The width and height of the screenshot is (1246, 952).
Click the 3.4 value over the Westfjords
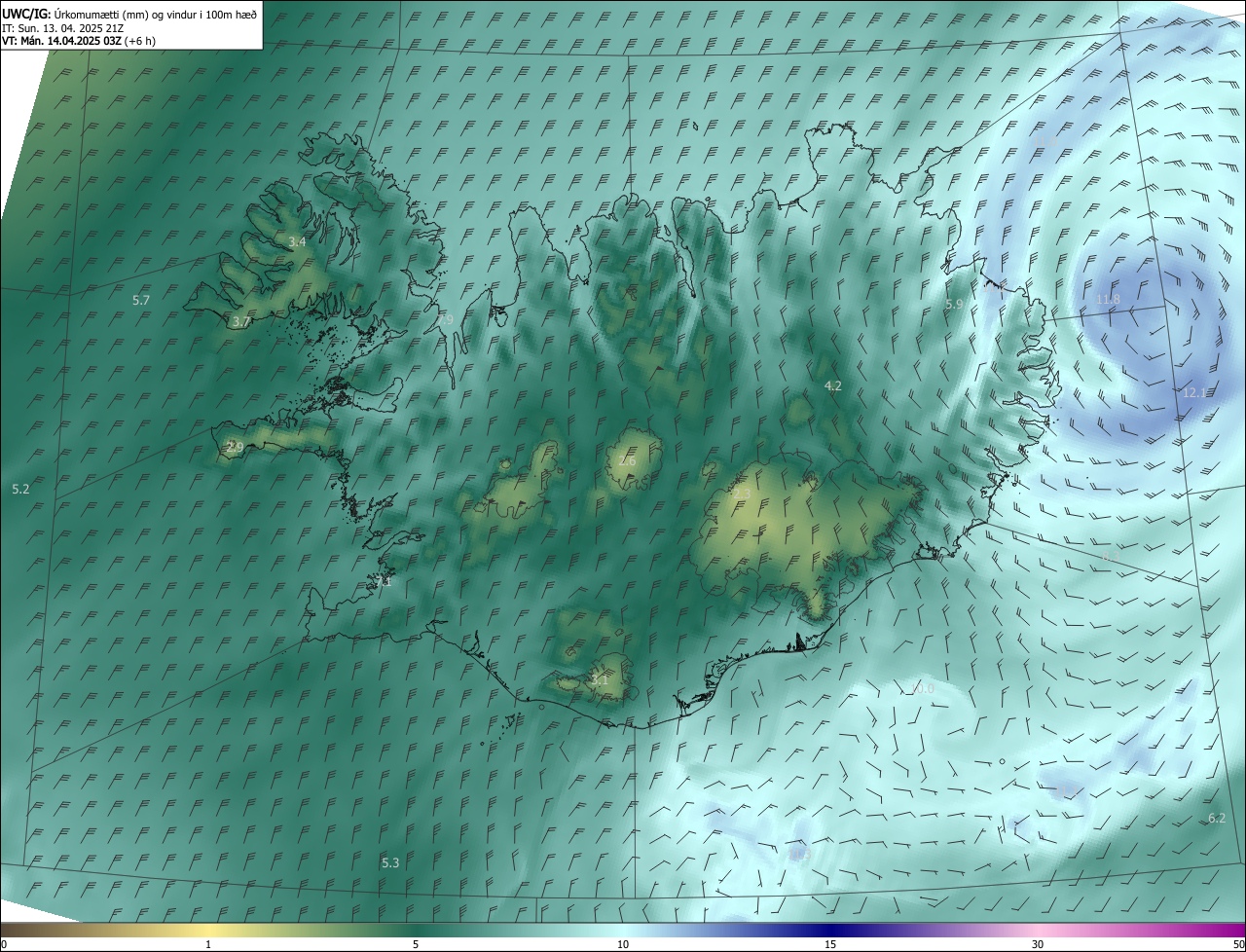[297, 241]
